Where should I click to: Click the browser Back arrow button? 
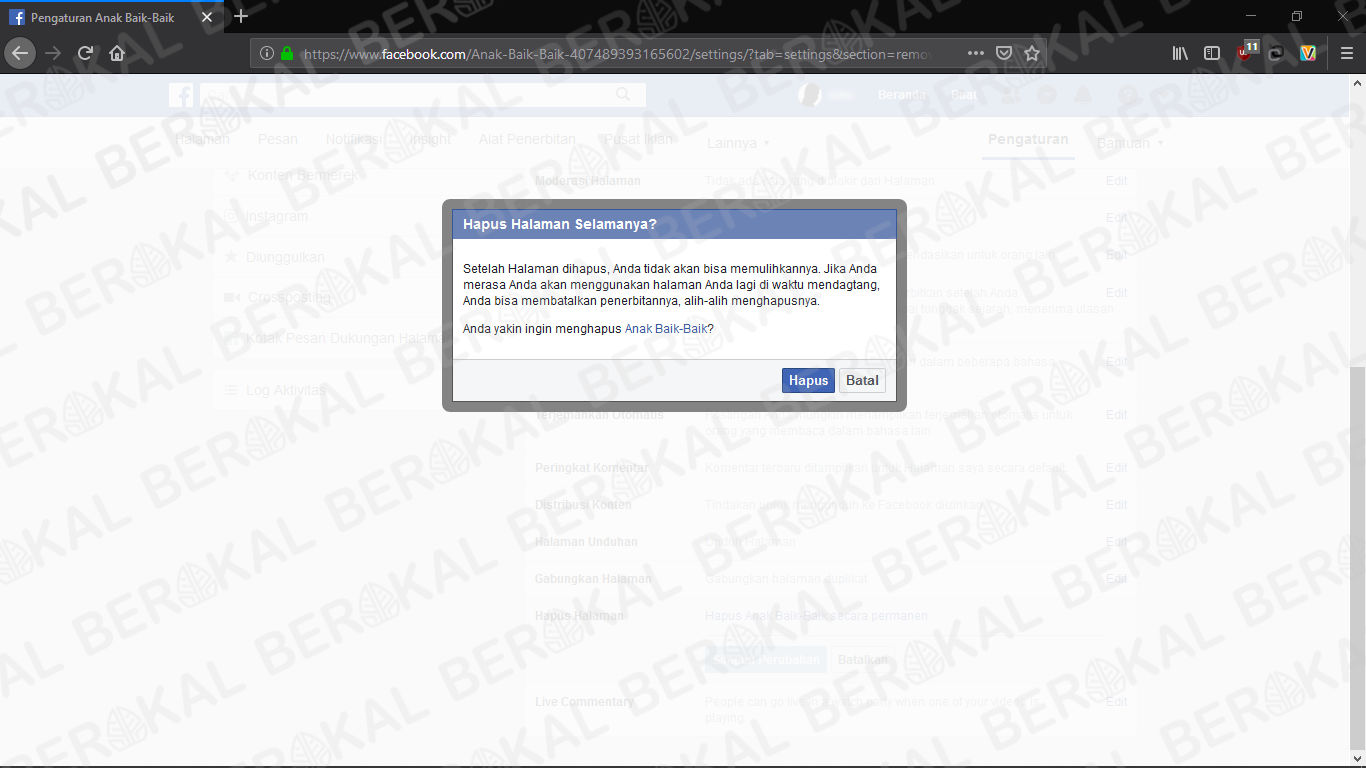tap(20, 53)
